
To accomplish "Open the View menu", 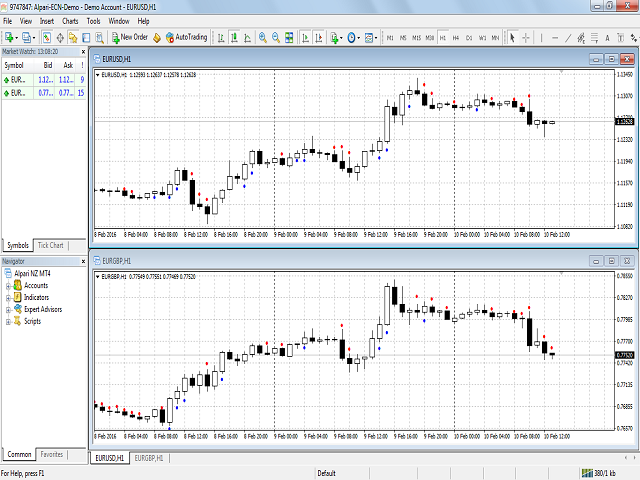I will pos(26,21).
